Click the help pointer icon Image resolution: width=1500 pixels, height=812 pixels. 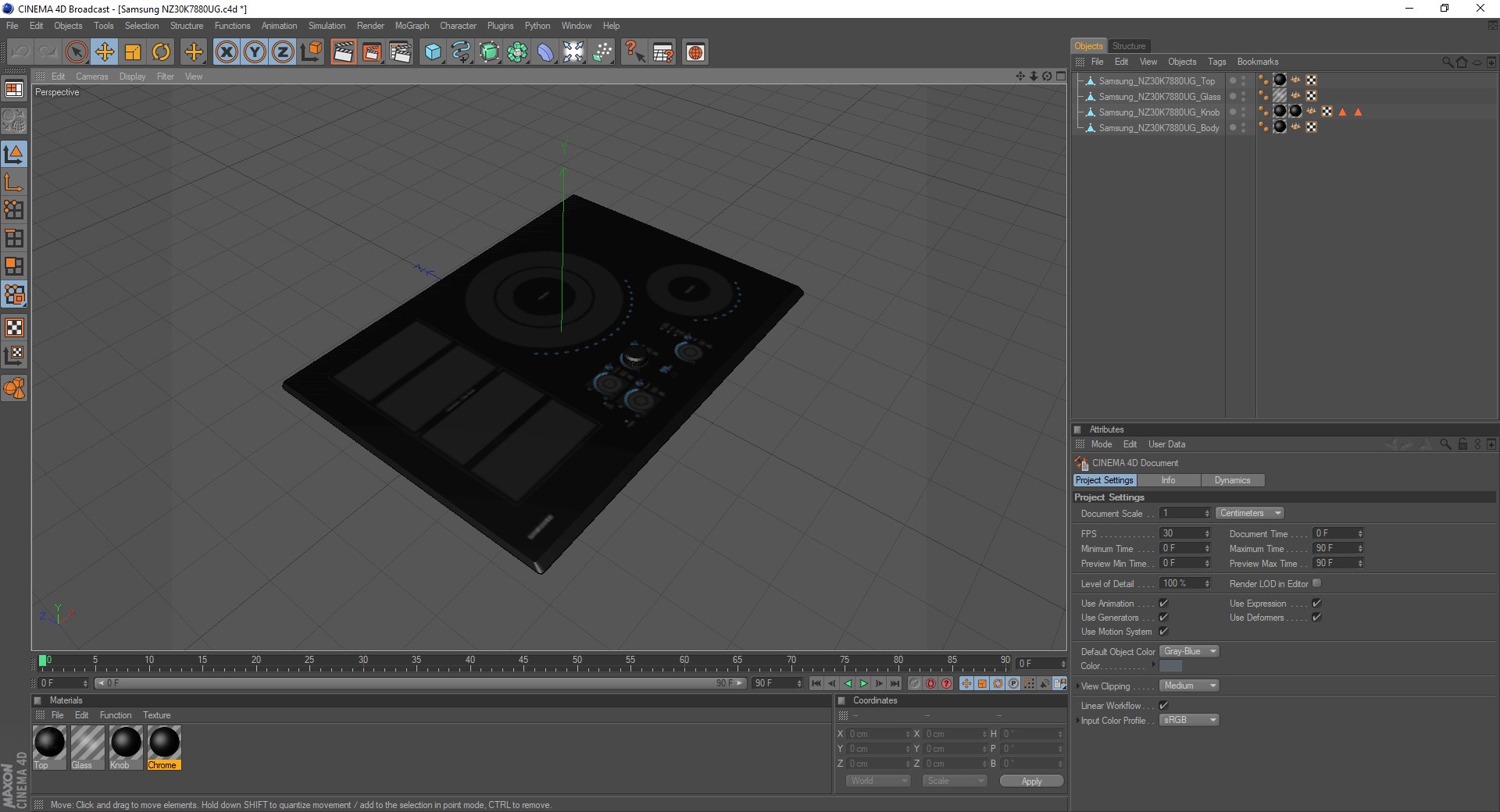(x=634, y=52)
